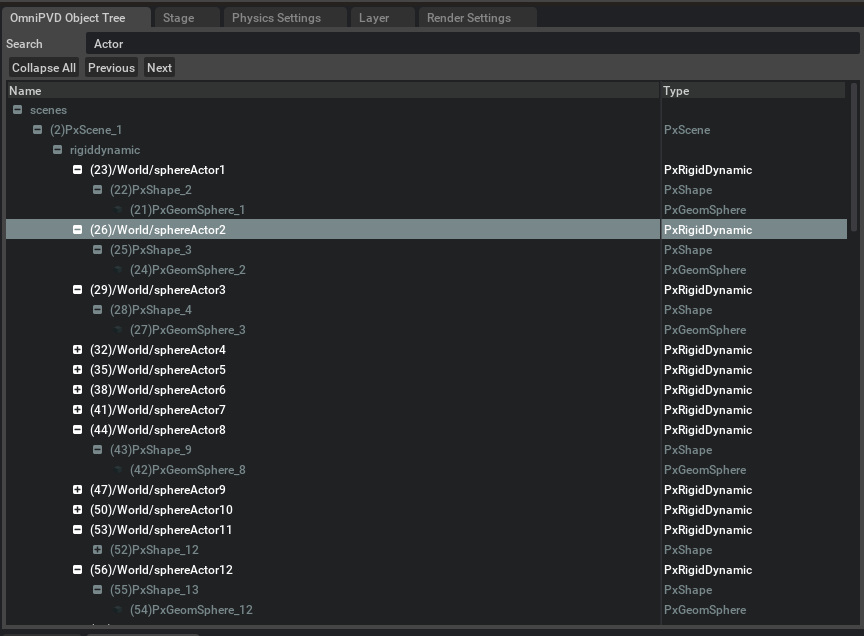Collapse the scenes root node
Viewport: 864px width, 636px height.
coord(17,110)
